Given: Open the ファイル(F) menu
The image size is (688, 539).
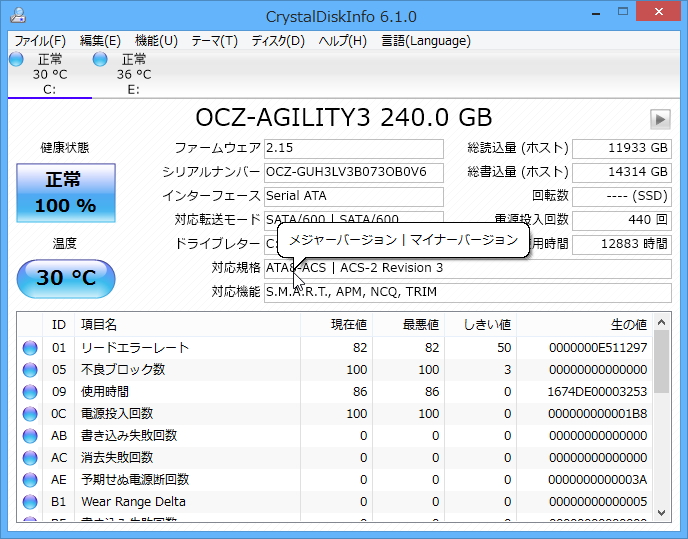Looking at the screenshot, I should pyautogui.click(x=40, y=41).
